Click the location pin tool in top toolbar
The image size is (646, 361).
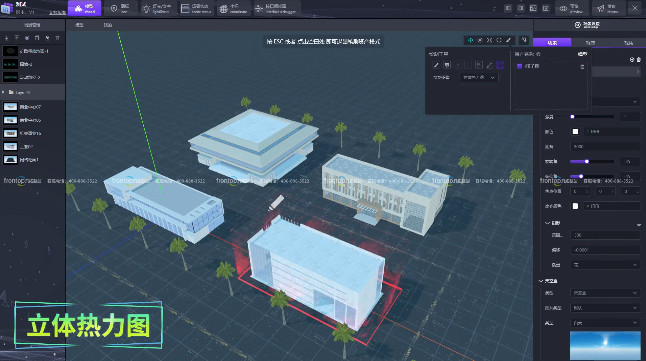(120, 8)
